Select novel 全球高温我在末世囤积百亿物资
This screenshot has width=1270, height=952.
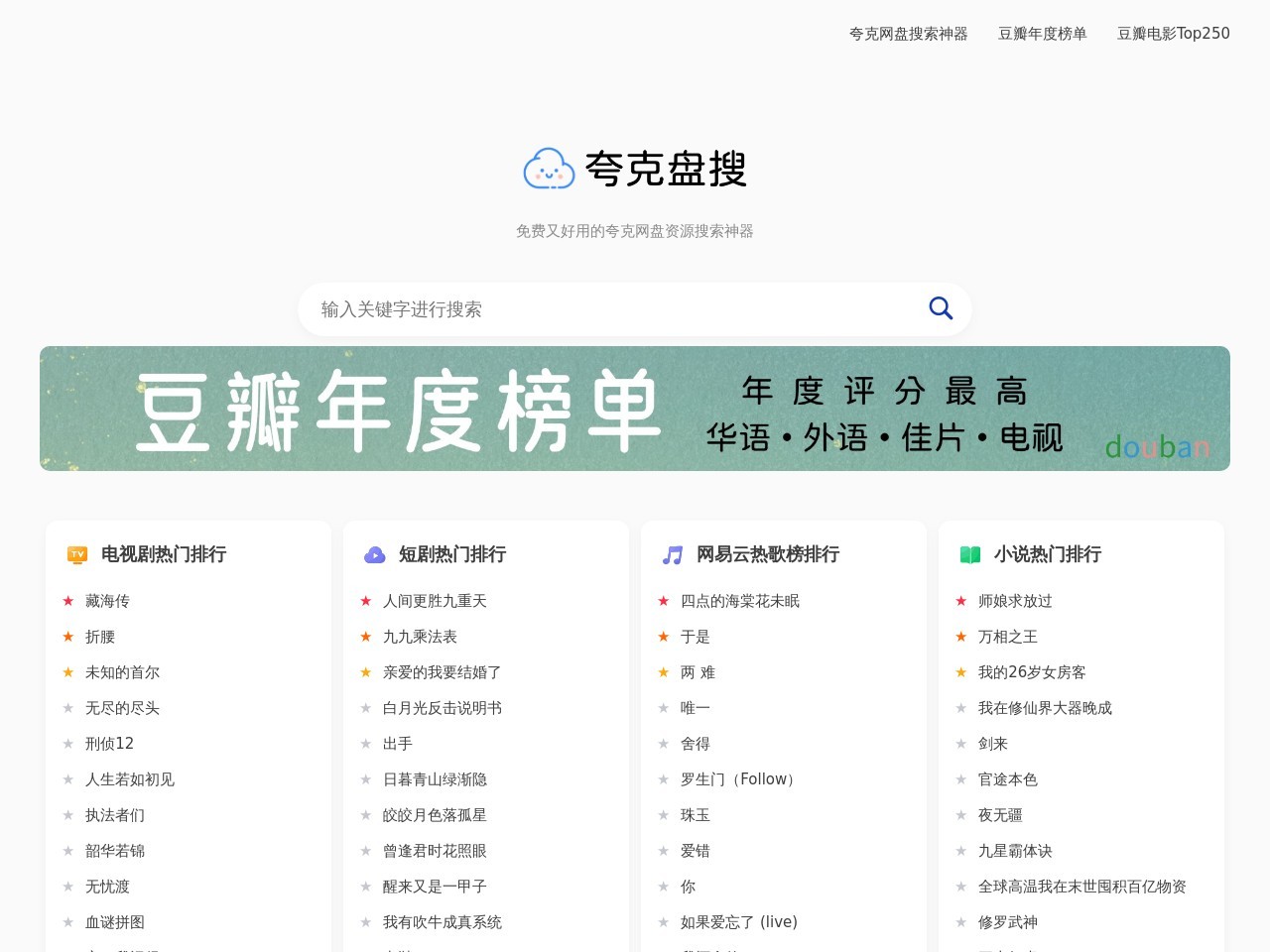(x=1082, y=887)
